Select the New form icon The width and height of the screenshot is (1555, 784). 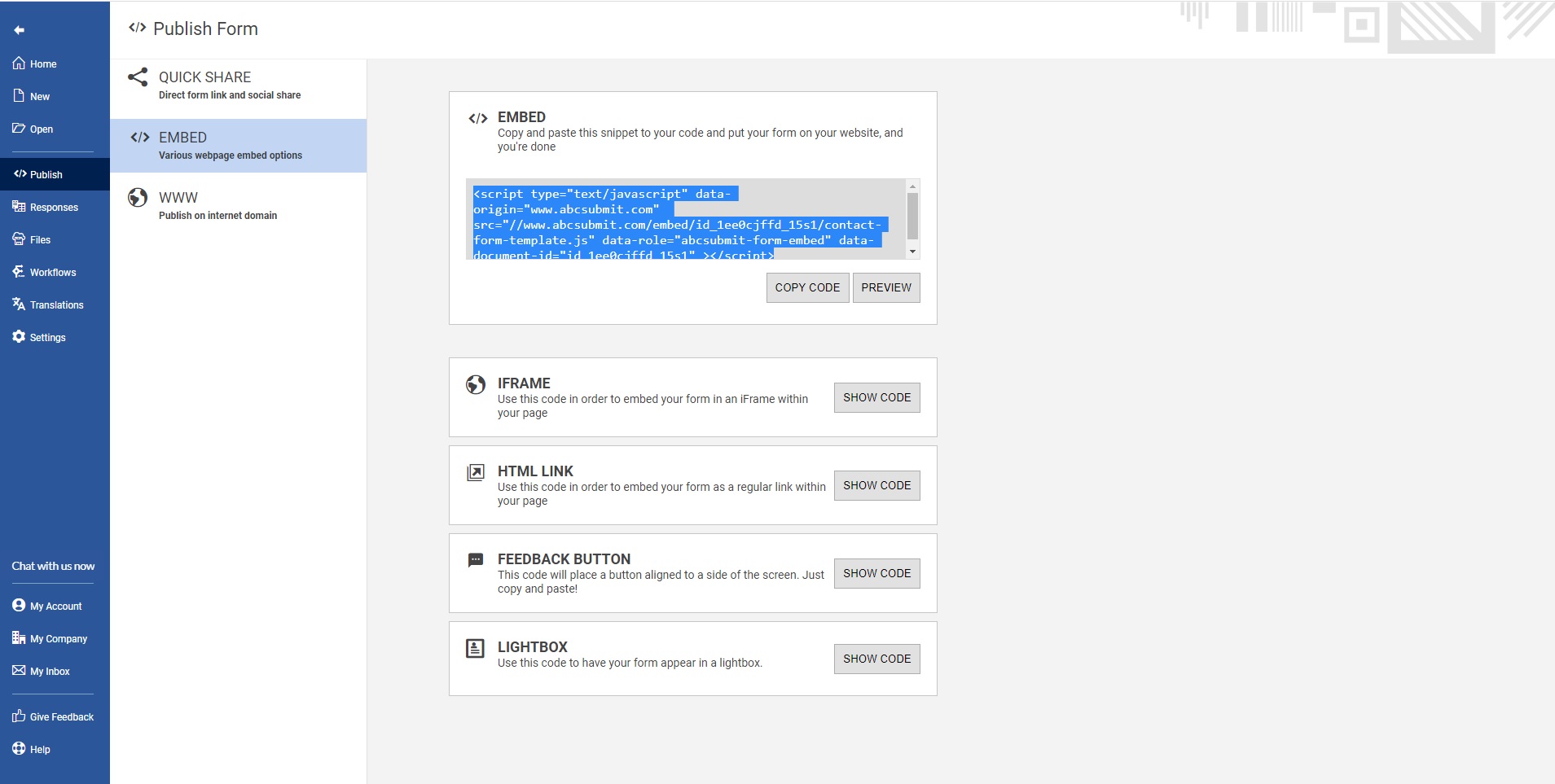(x=19, y=95)
